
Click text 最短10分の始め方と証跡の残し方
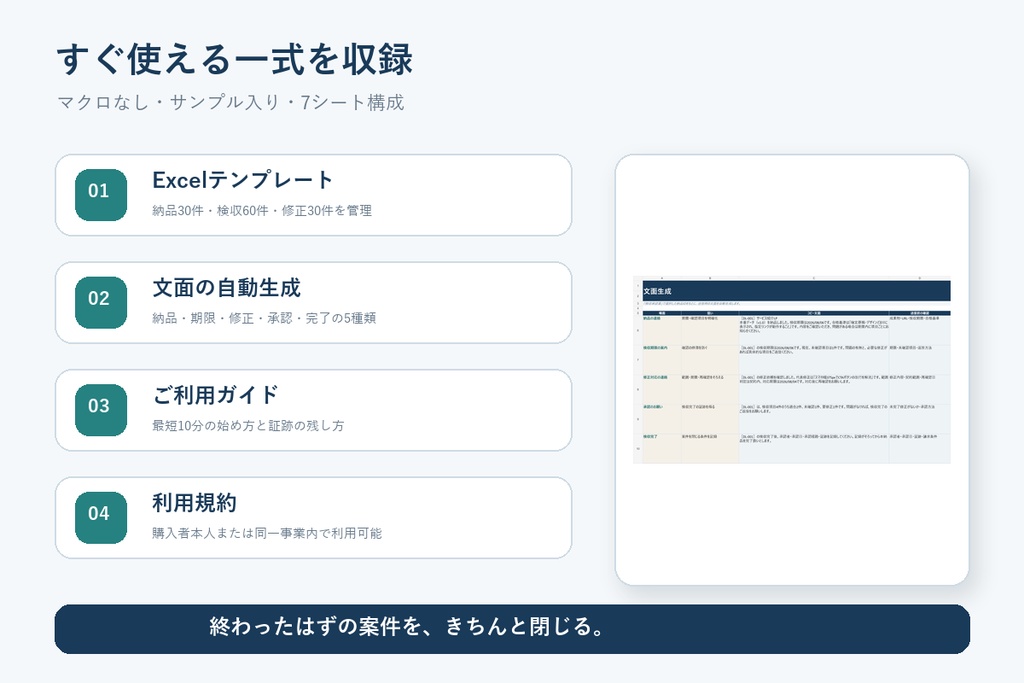(248, 426)
